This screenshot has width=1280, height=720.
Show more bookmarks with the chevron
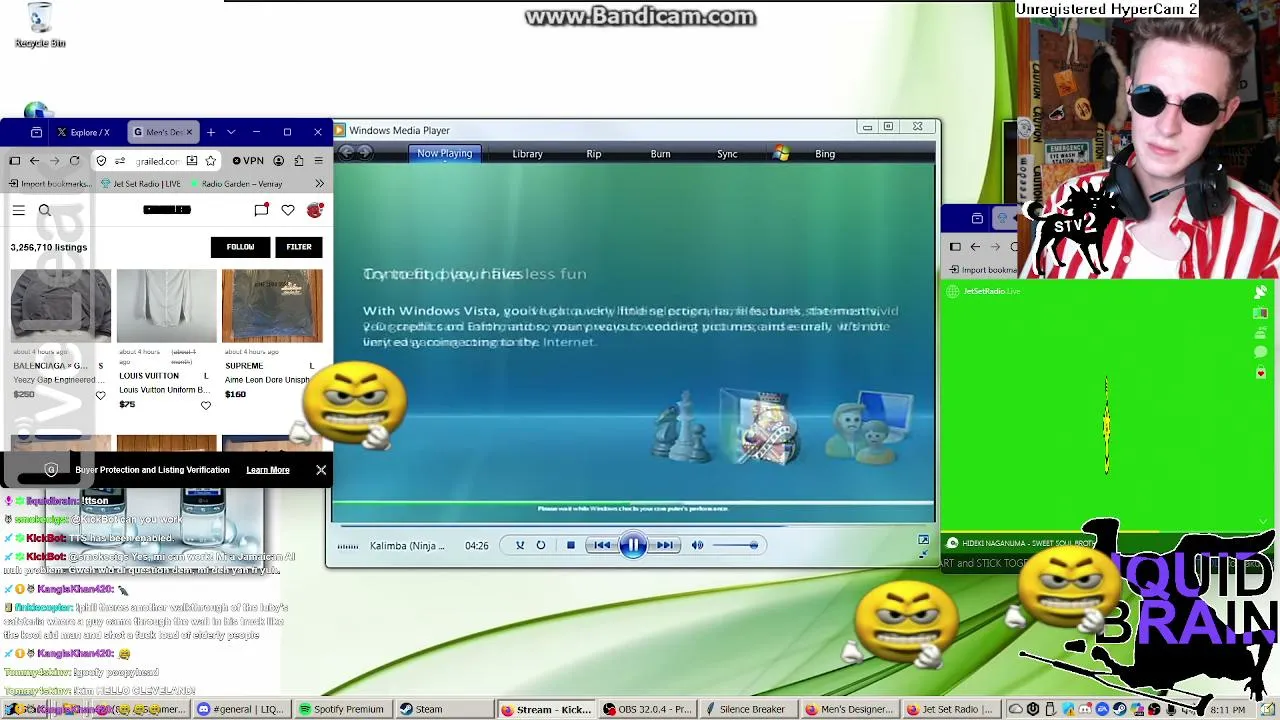319,184
